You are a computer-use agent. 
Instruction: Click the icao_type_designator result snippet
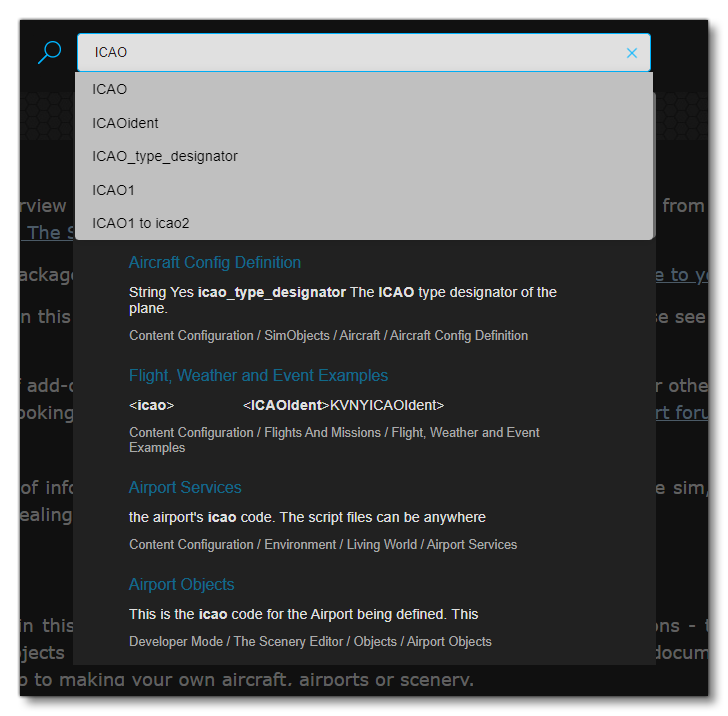(x=343, y=300)
